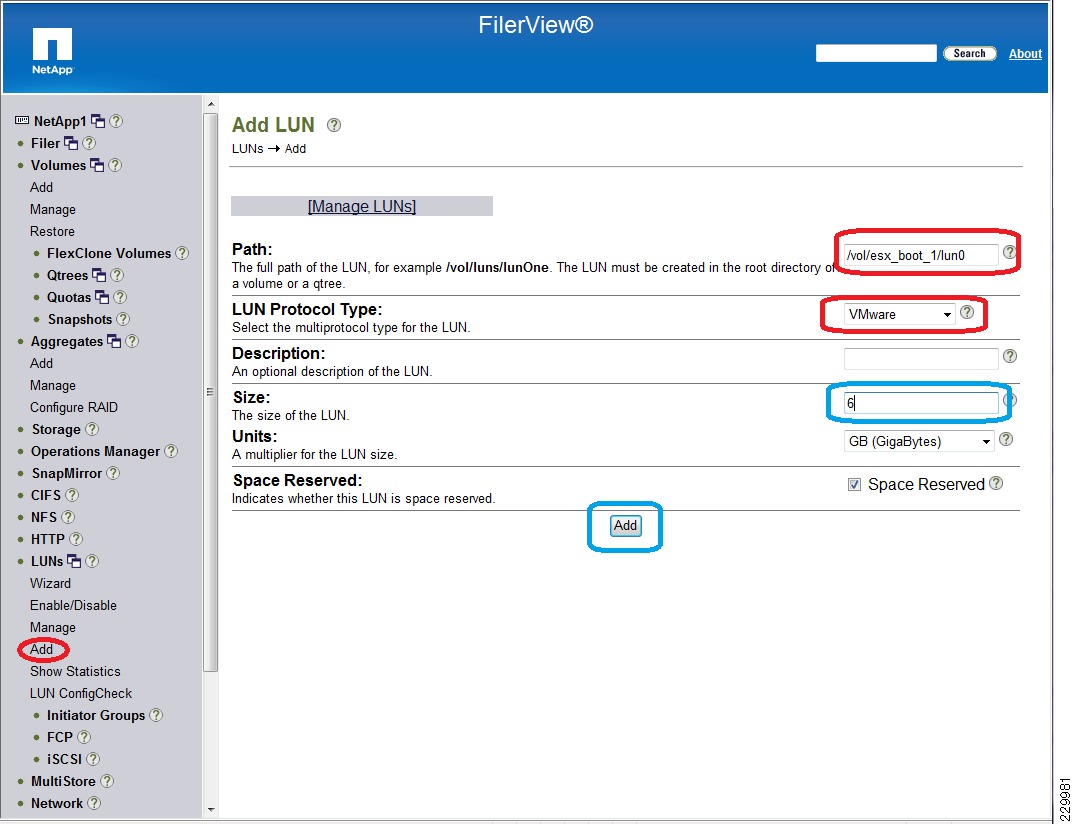Show help for Space Reserved option

[x=996, y=483]
